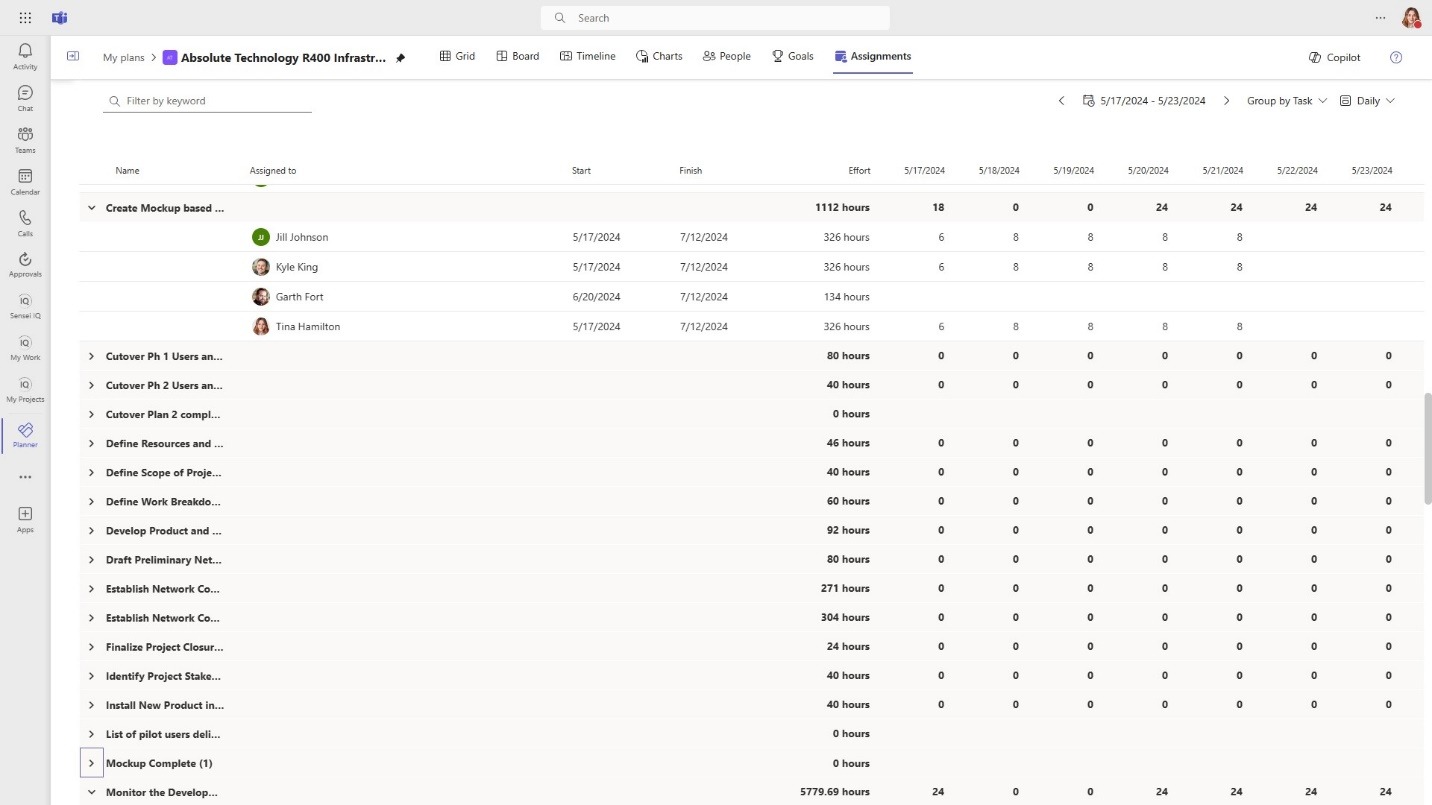Screen dimensions: 1432x805
Task: Open Copilot from the header
Action: point(1334,57)
